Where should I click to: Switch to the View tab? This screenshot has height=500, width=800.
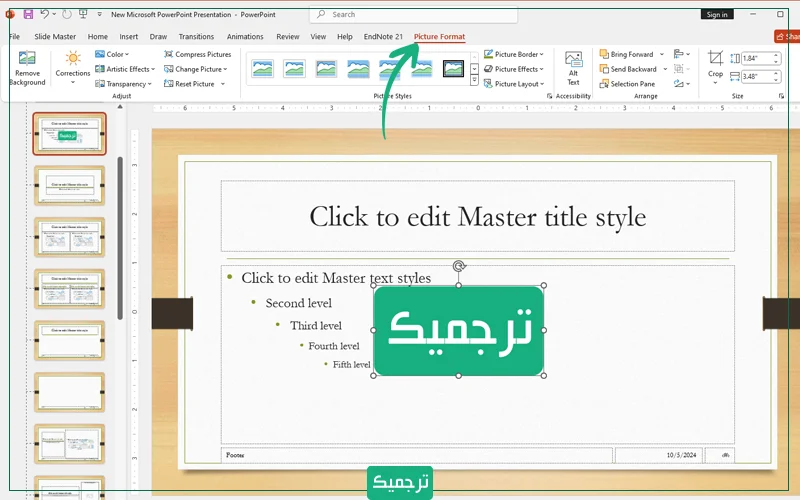pos(318,37)
